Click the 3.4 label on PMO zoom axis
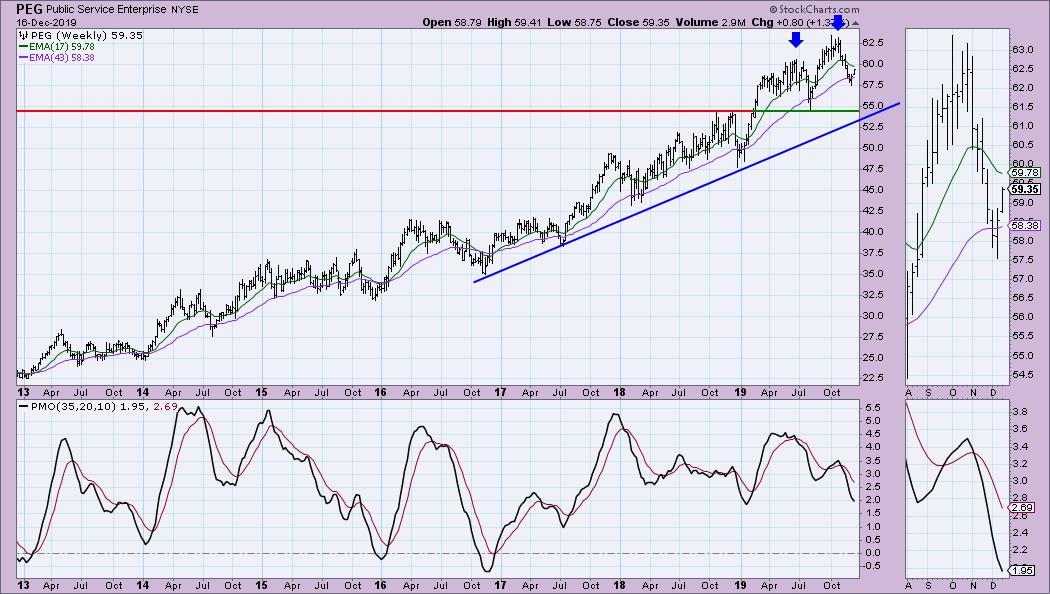The image size is (1050, 594). [1022, 446]
